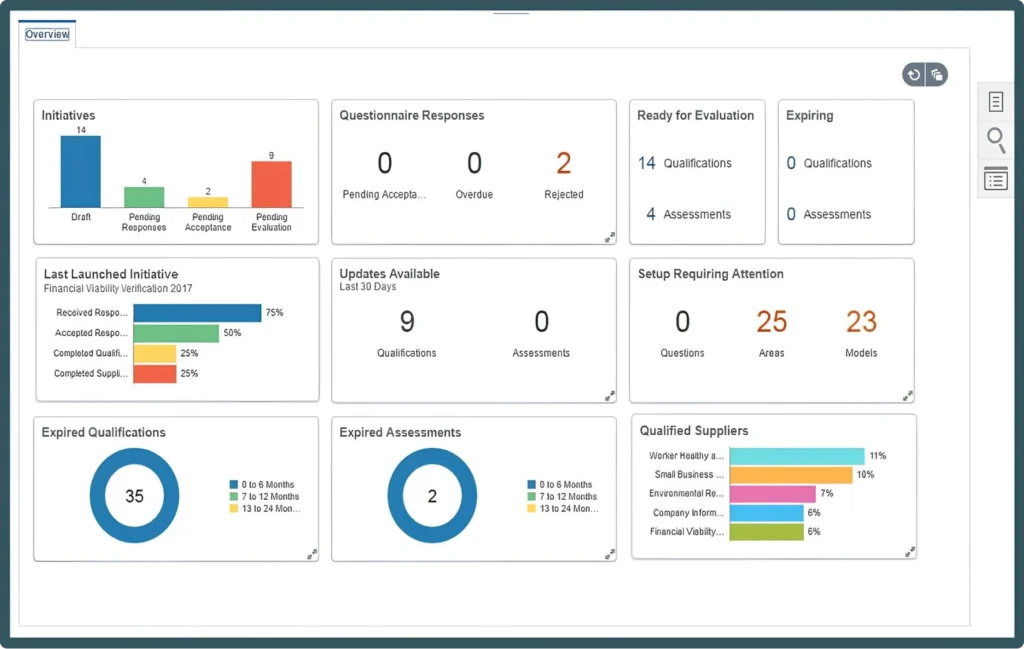
Task: Expand the Questionnaire Responses tile
Action: [609, 237]
